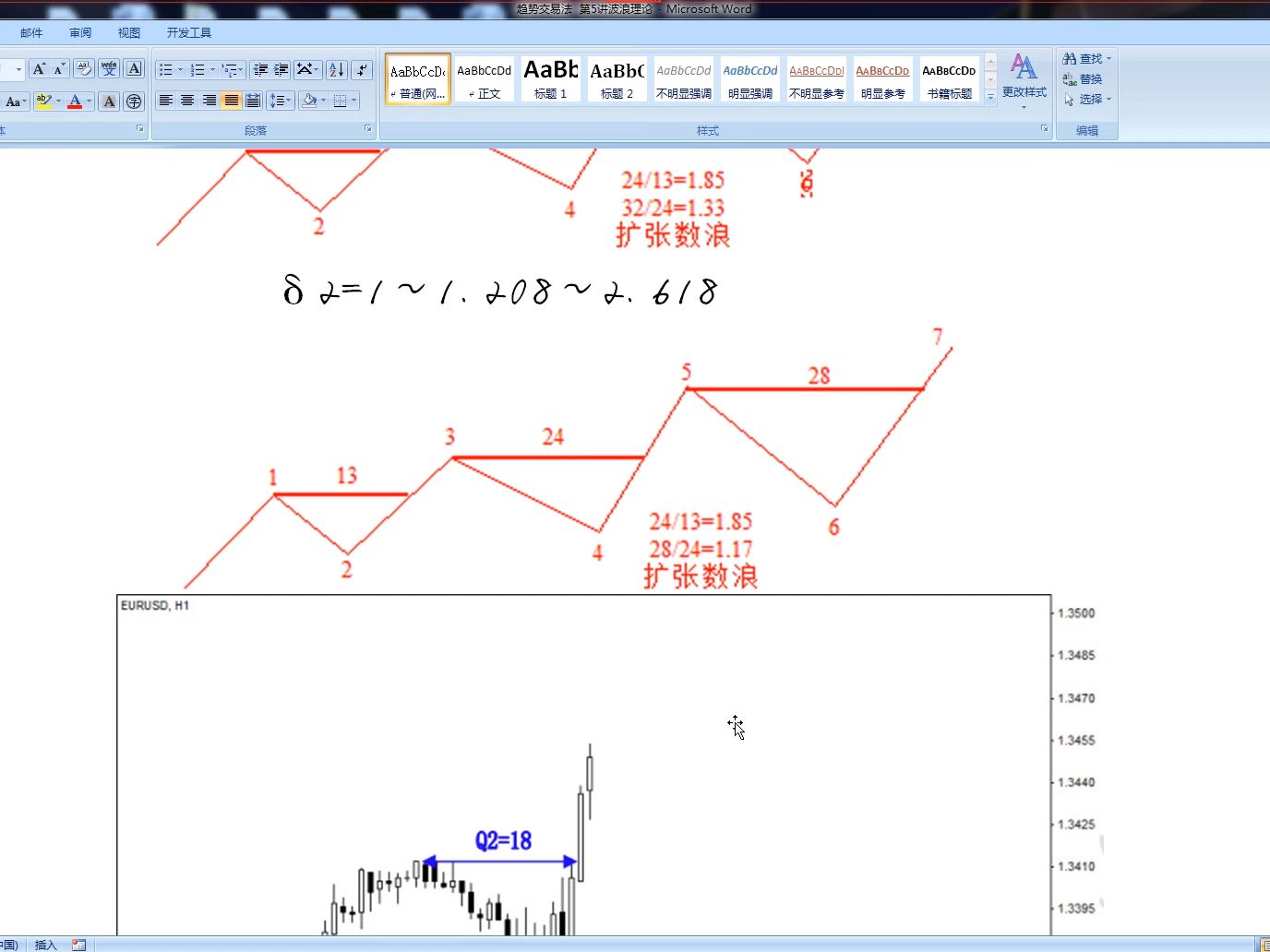Viewport: 1270px width, 952px height.
Task: Expand bullet list style dropdown
Action: (x=180, y=70)
